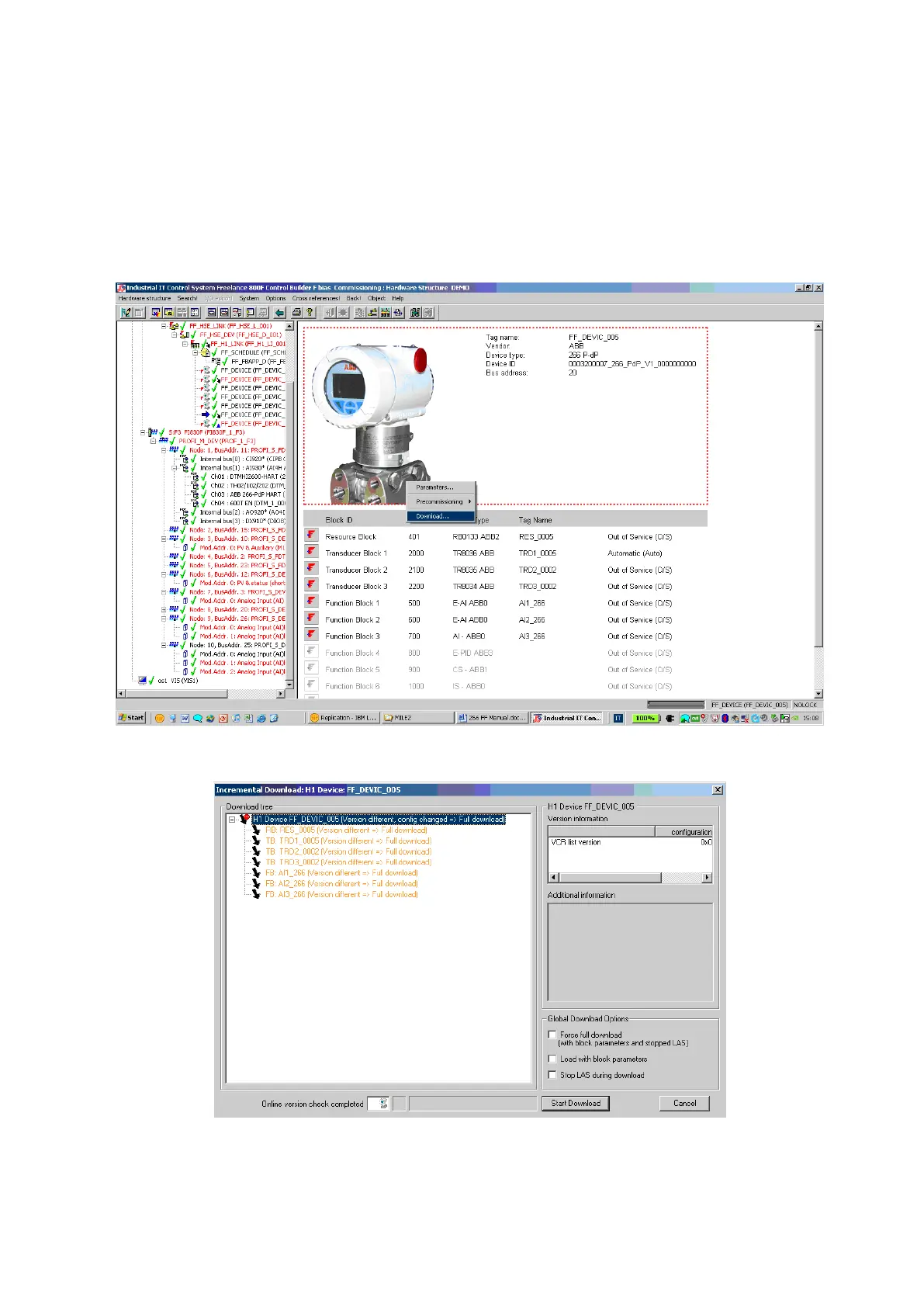Image resolution: width=924 pixels, height=1307 pixels.
Task: Collapse the FF_HSE_LINK tree node
Action: [164, 326]
